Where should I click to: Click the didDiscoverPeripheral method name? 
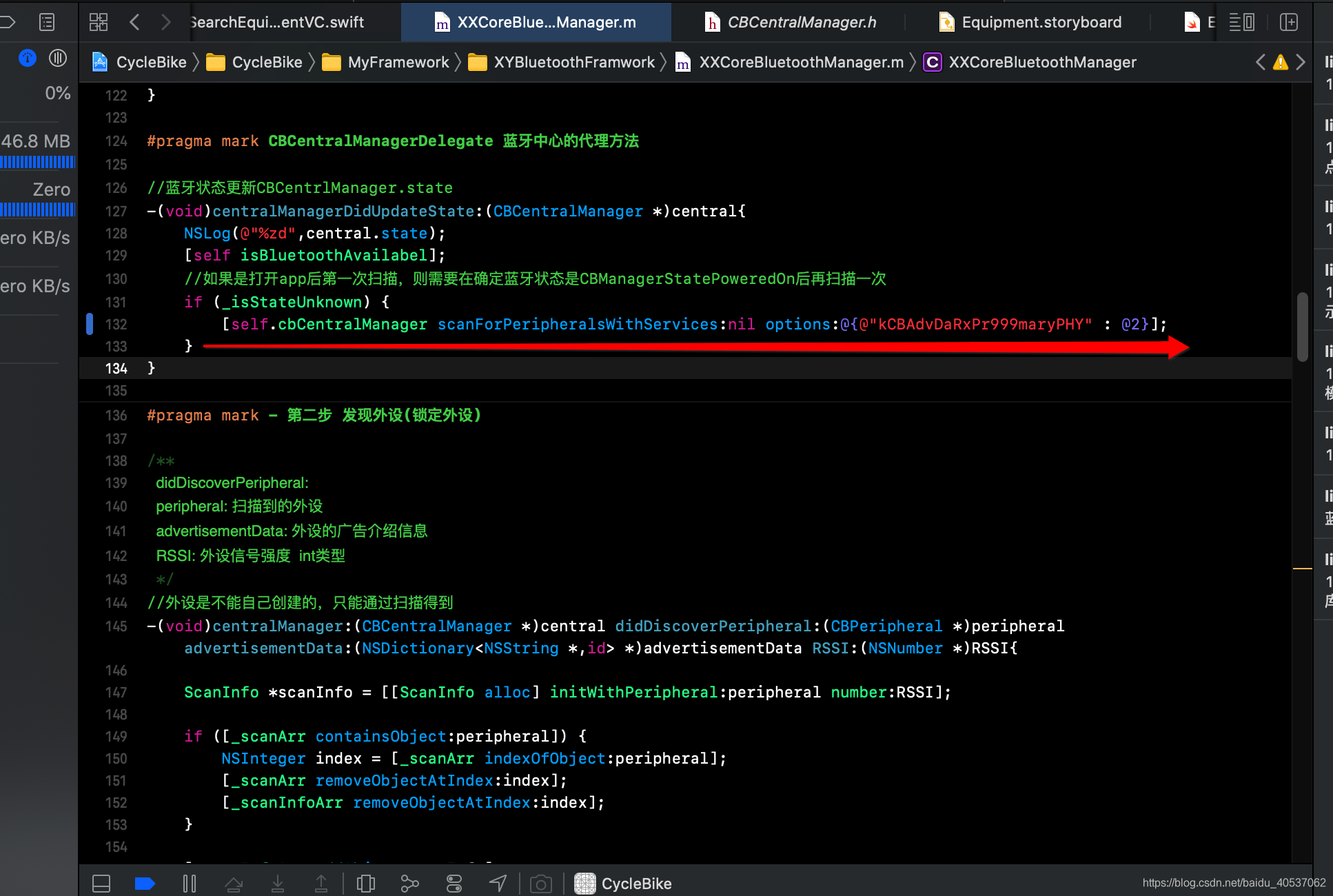(x=713, y=626)
